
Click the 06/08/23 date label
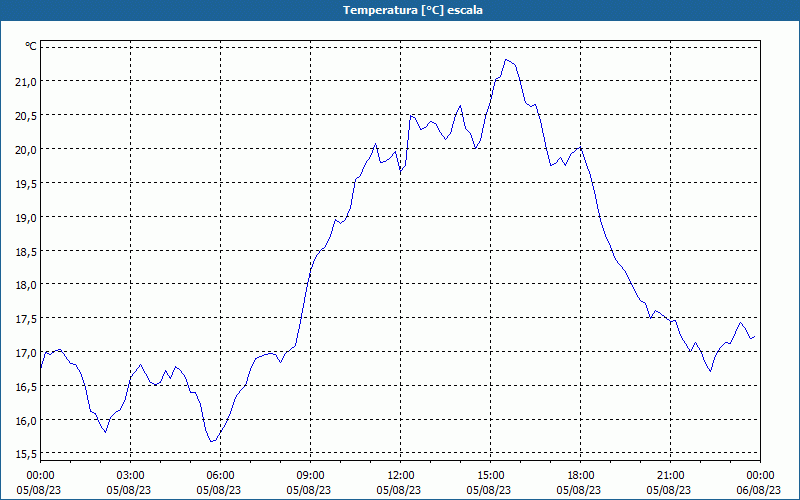coord(759,490)
